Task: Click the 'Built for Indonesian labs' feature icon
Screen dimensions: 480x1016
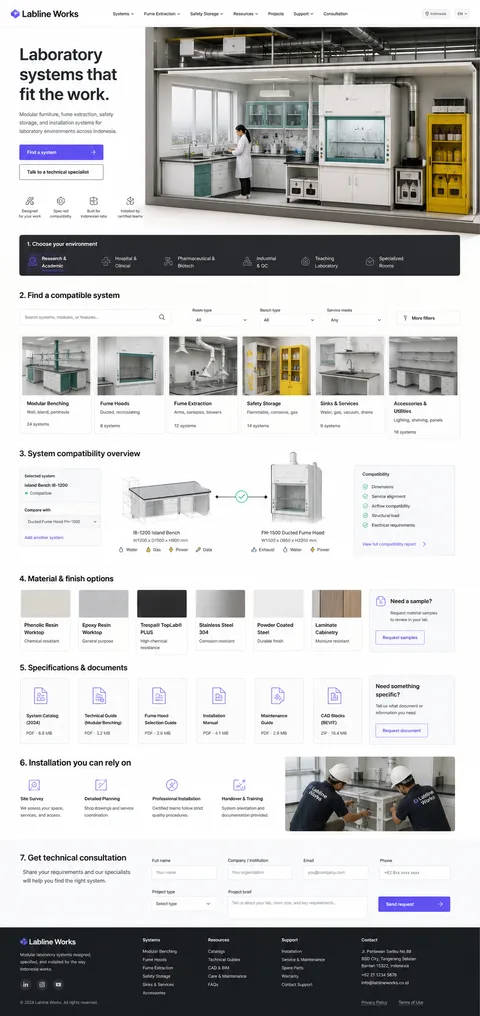Action: 94,201
